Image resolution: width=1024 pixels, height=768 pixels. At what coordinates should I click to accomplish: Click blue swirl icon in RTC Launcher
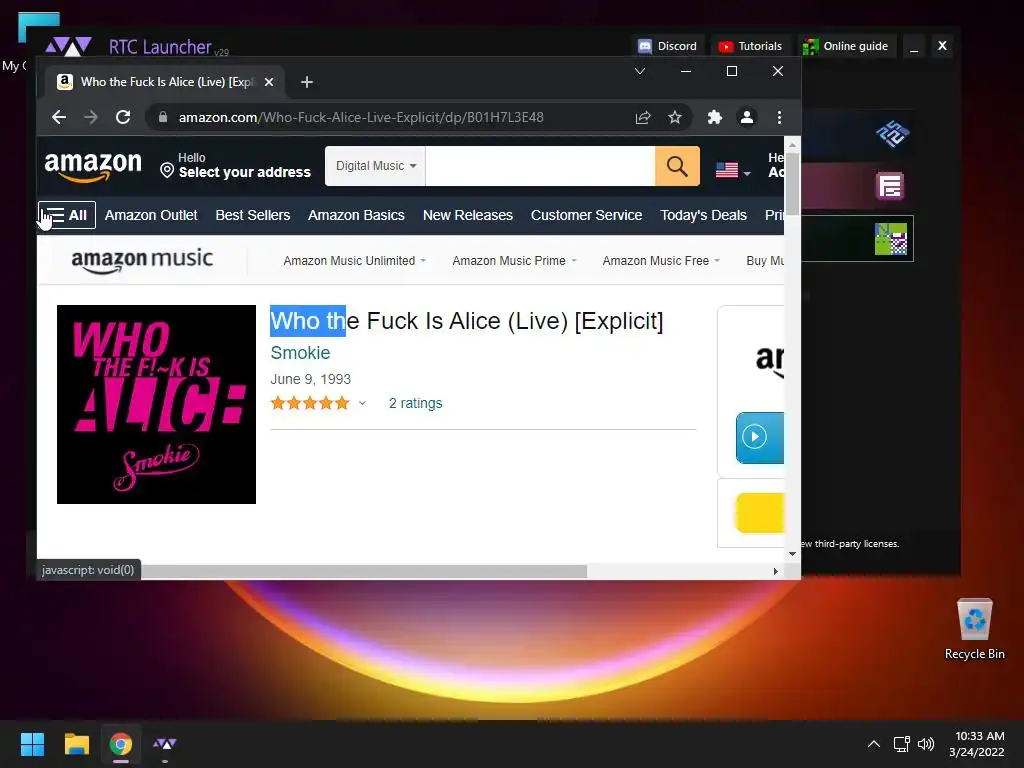(892, 133)
